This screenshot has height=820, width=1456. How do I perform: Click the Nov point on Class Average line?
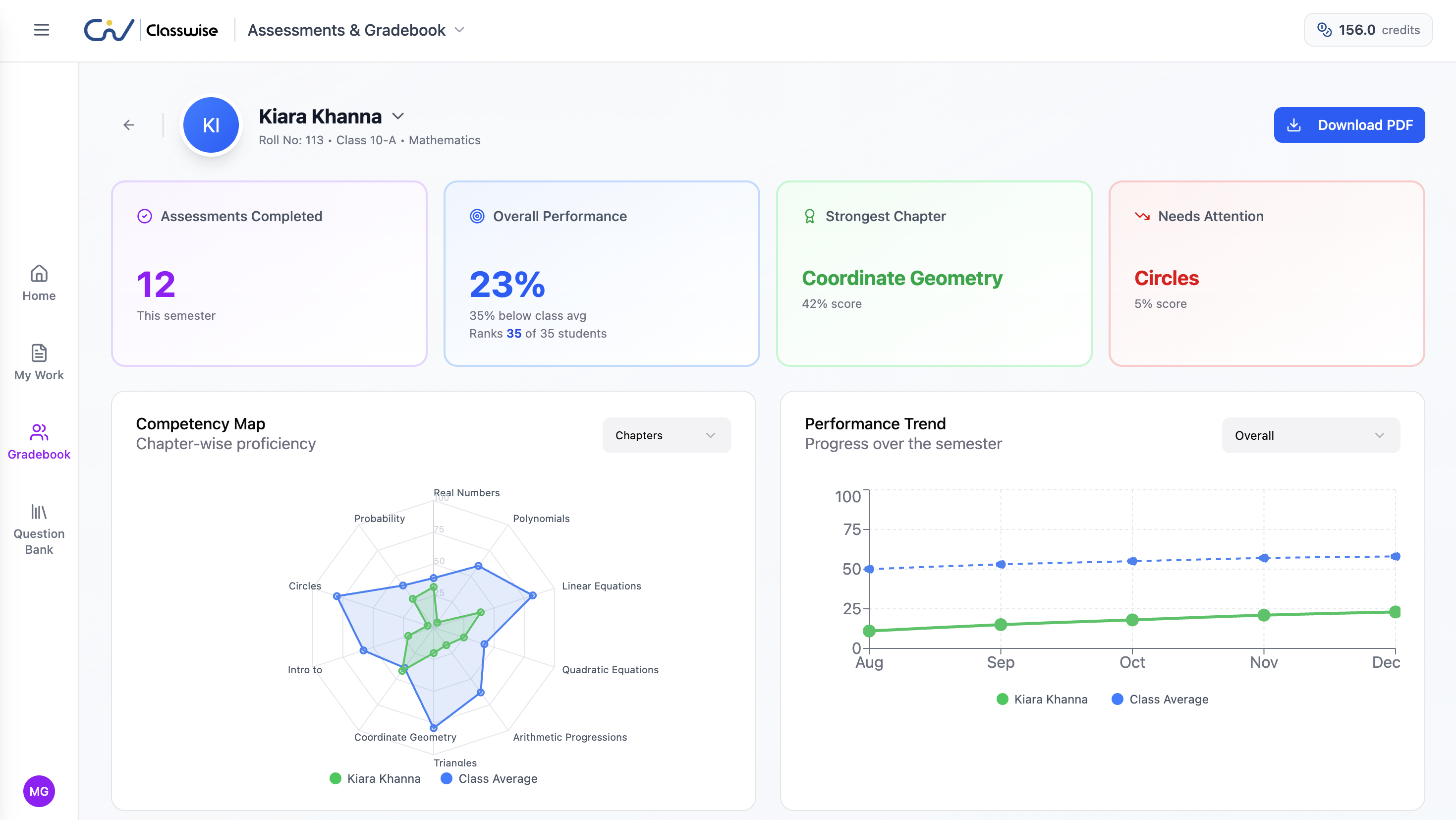pos(1264,558)
